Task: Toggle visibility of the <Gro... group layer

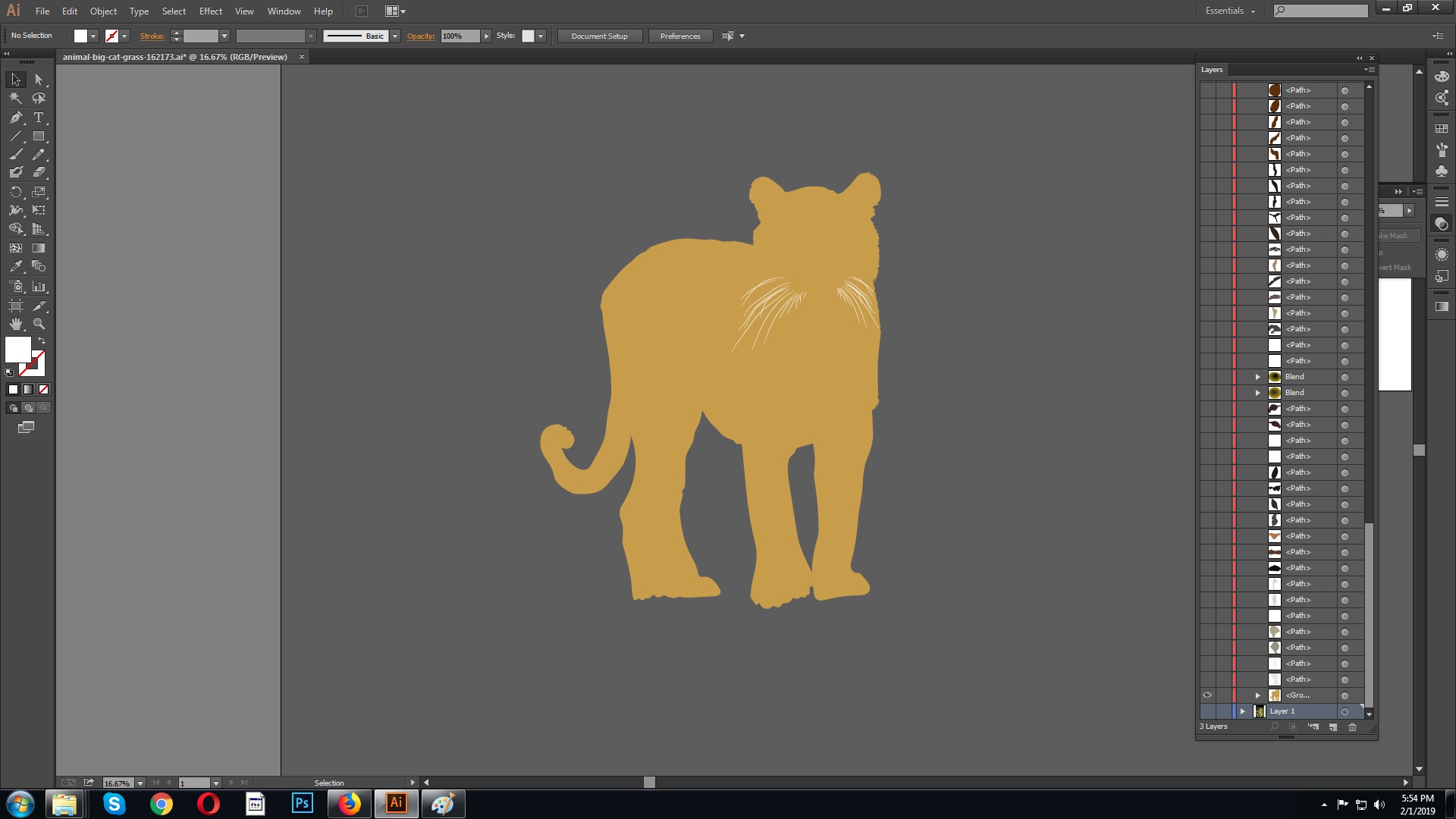Action: (x=1207, y=695)
